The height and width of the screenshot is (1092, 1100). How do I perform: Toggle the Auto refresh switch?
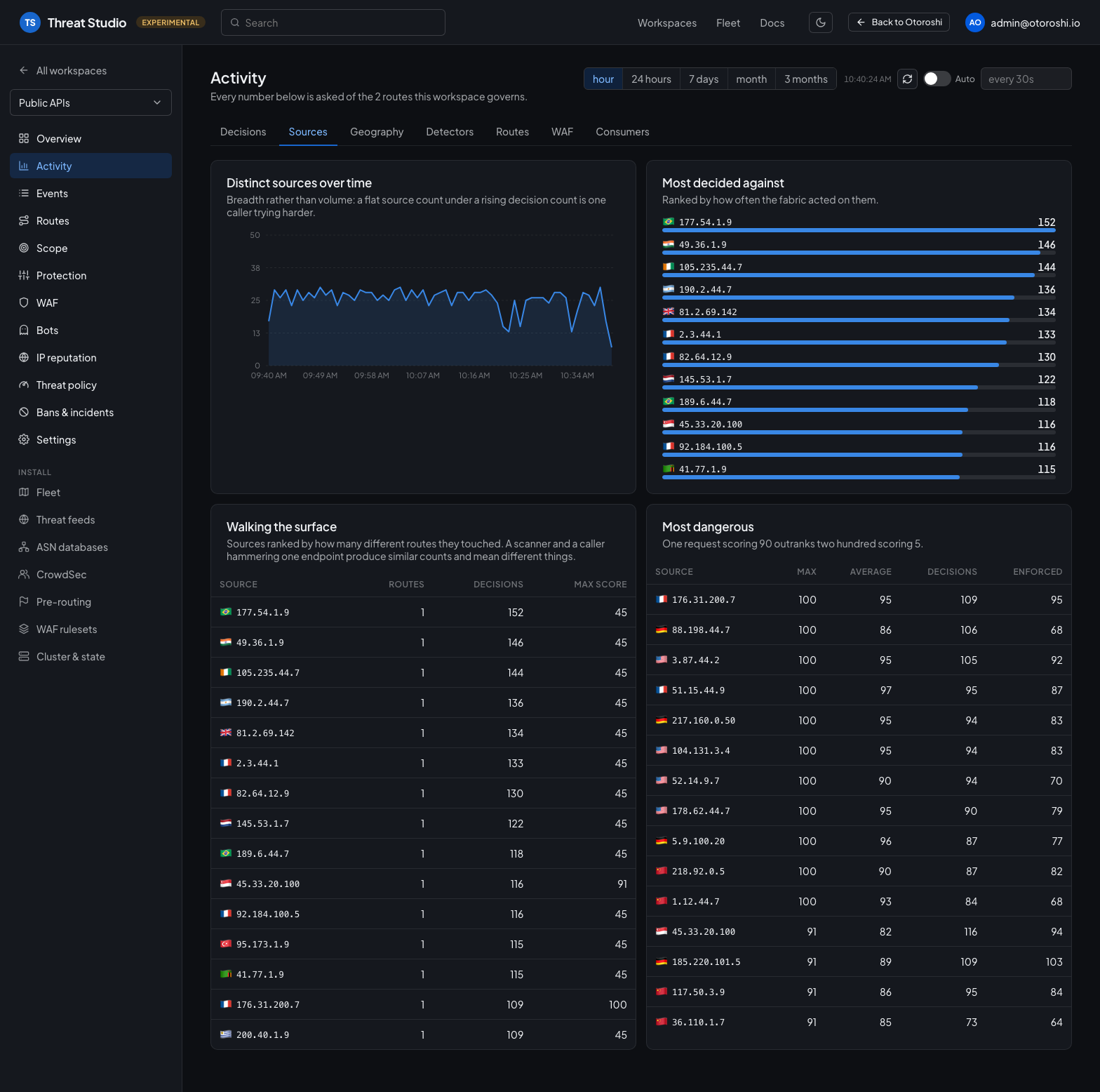937,79
